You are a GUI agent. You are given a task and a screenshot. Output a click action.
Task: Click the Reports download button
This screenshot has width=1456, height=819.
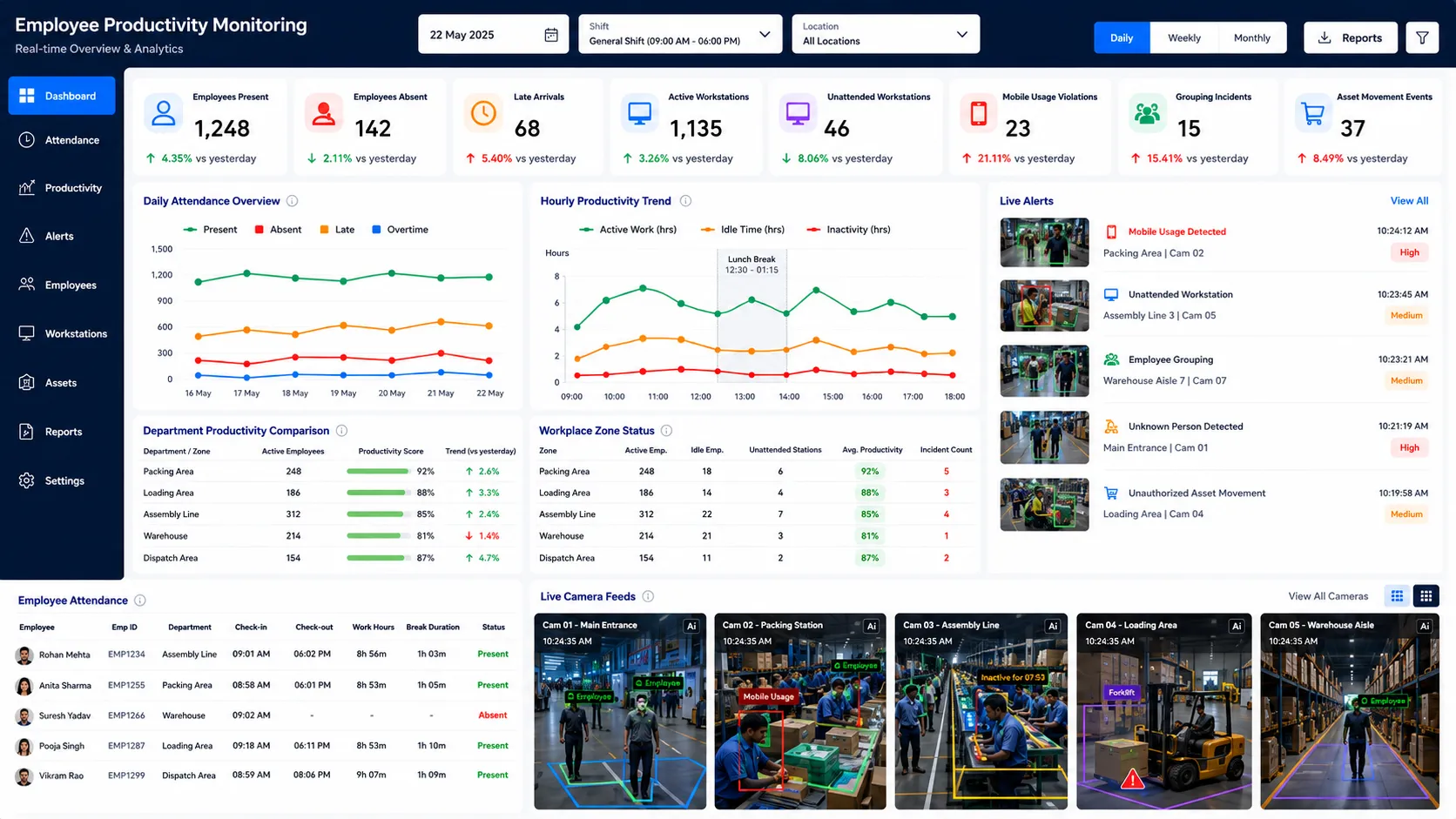[1351, 37]
